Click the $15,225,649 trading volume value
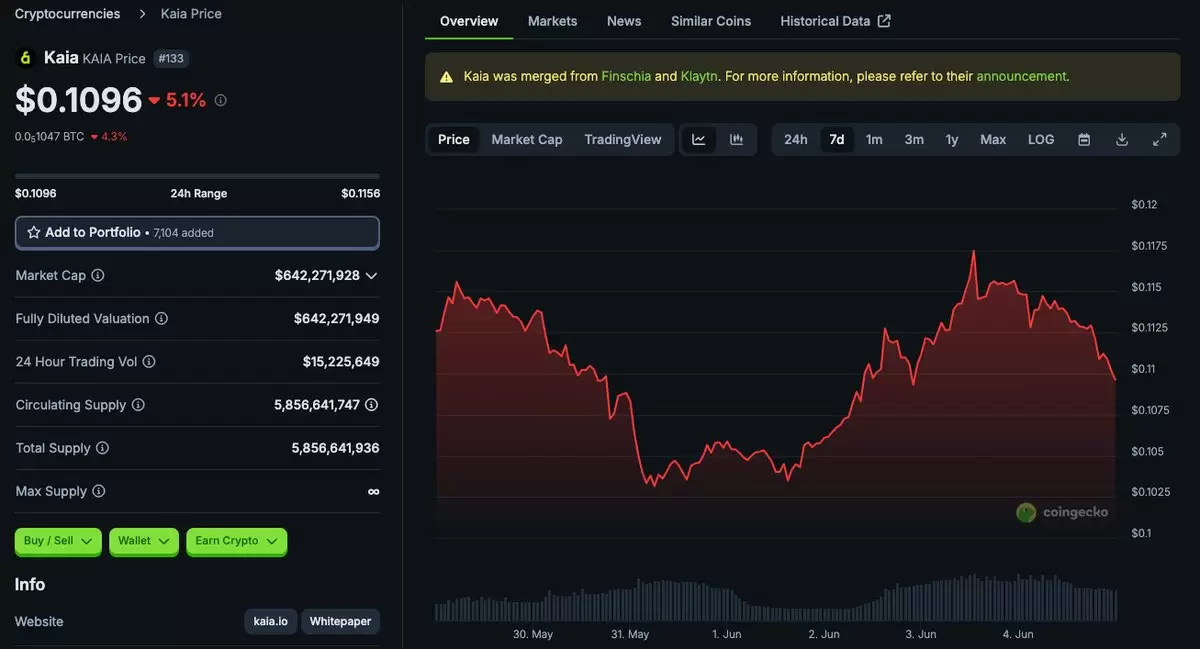This screenshot has width=1200, height=649. point(341,362)
